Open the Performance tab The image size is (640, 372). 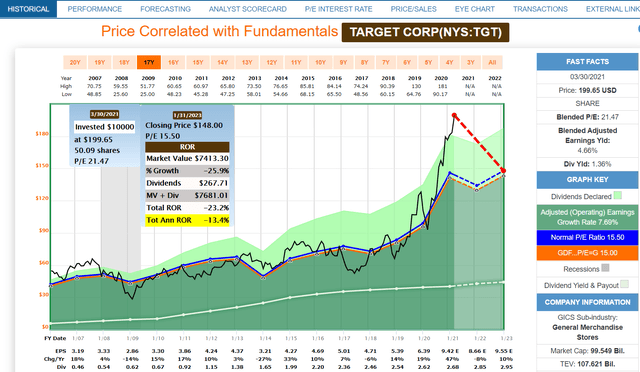click(95, 9)
